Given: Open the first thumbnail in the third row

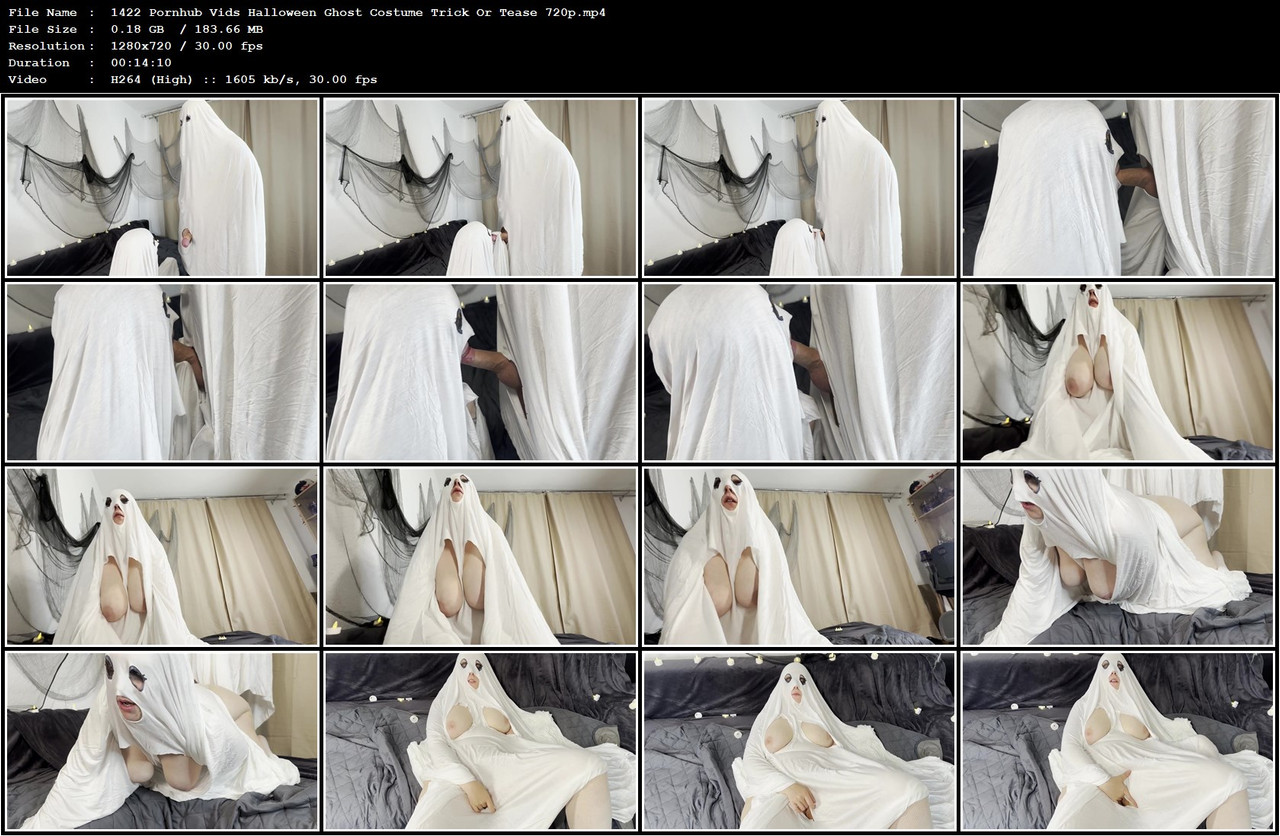Looking at the screenshot, I should [x=162, y=556].
